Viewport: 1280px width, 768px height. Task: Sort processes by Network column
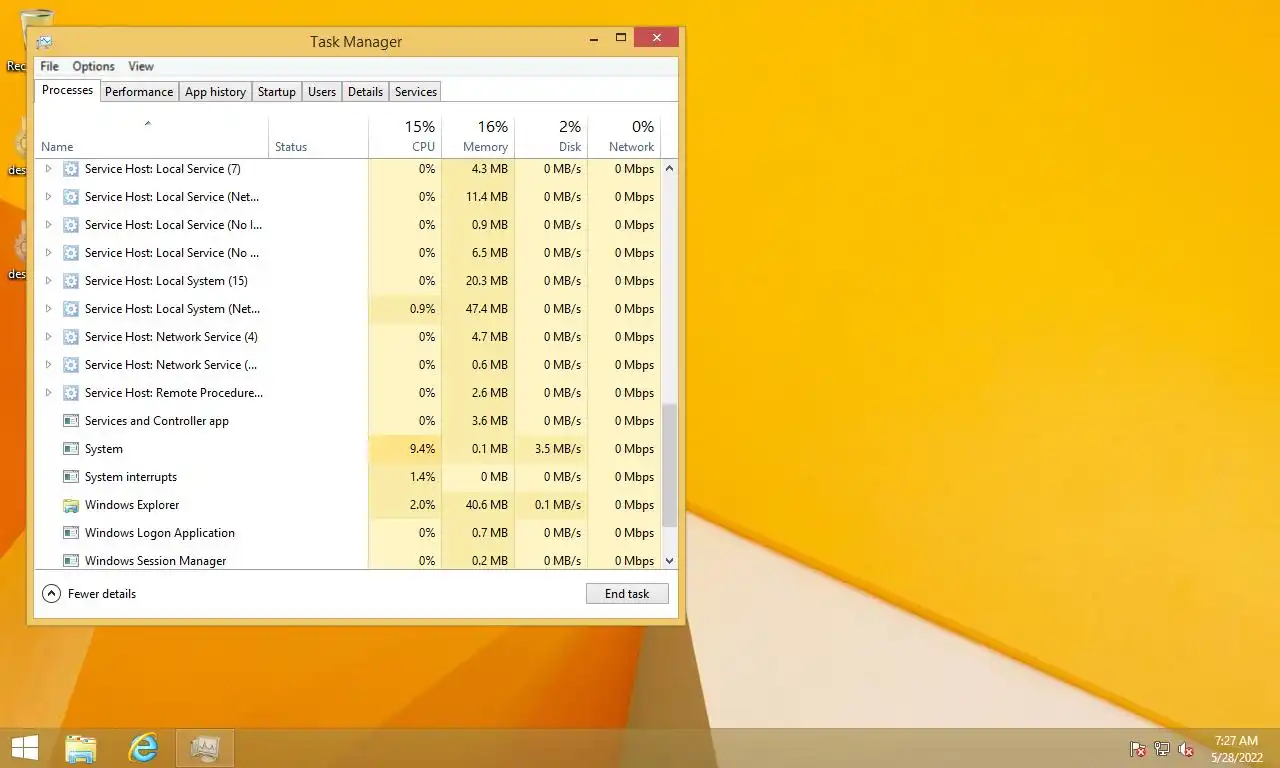(624, 137)
